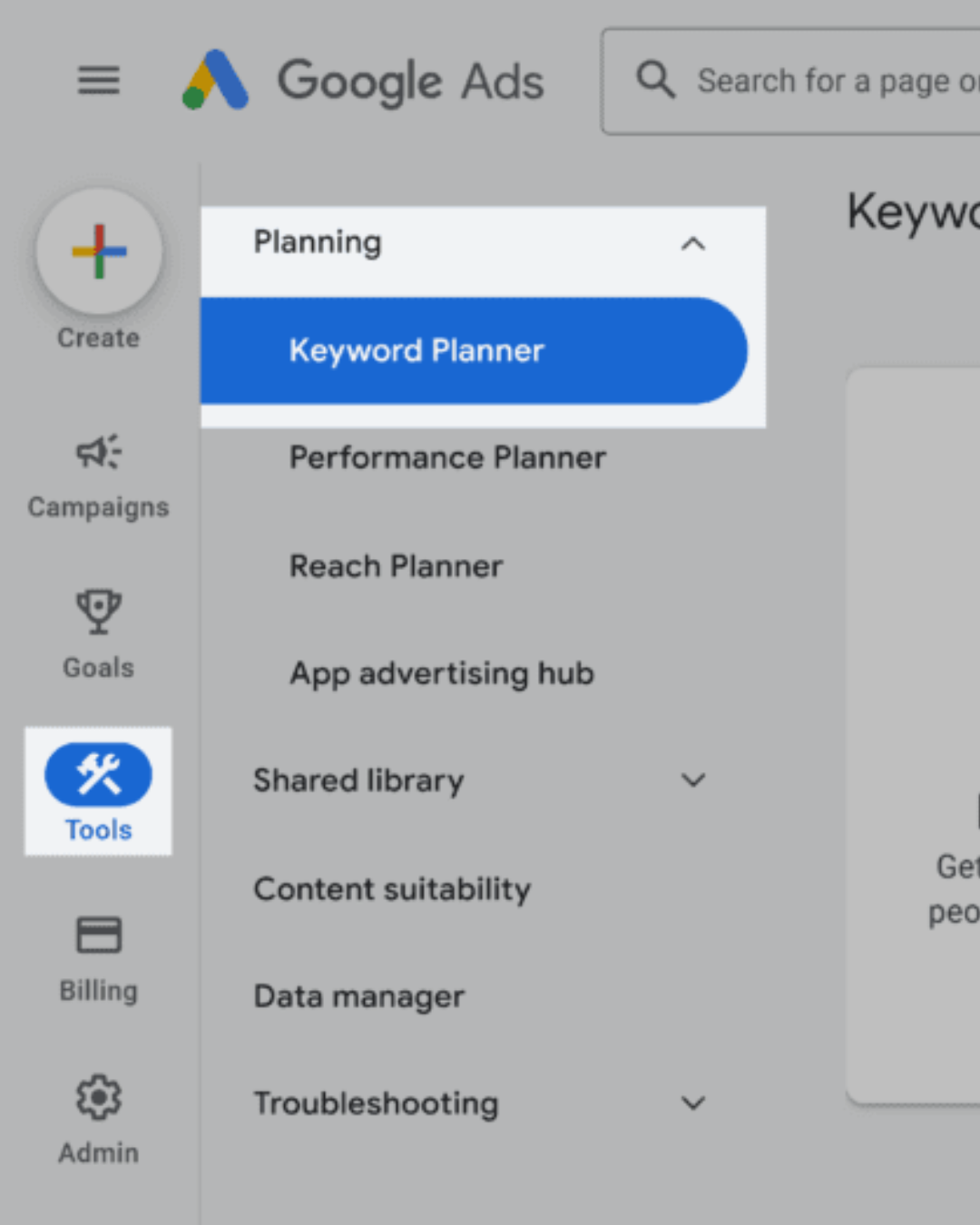This screenshot has width=980, height=1225.
Task: Select Keyword Planner menu item
Action: [x=474, y=350]
